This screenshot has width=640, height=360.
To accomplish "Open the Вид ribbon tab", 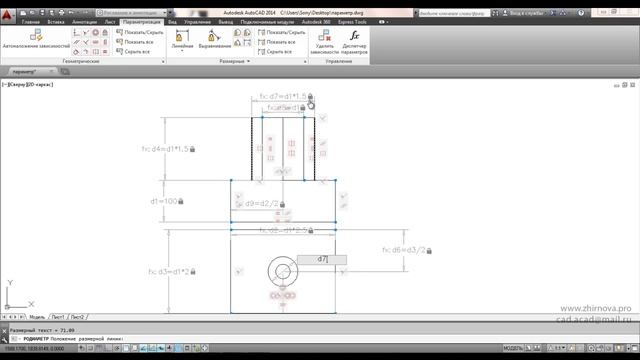I will point(173,22).
